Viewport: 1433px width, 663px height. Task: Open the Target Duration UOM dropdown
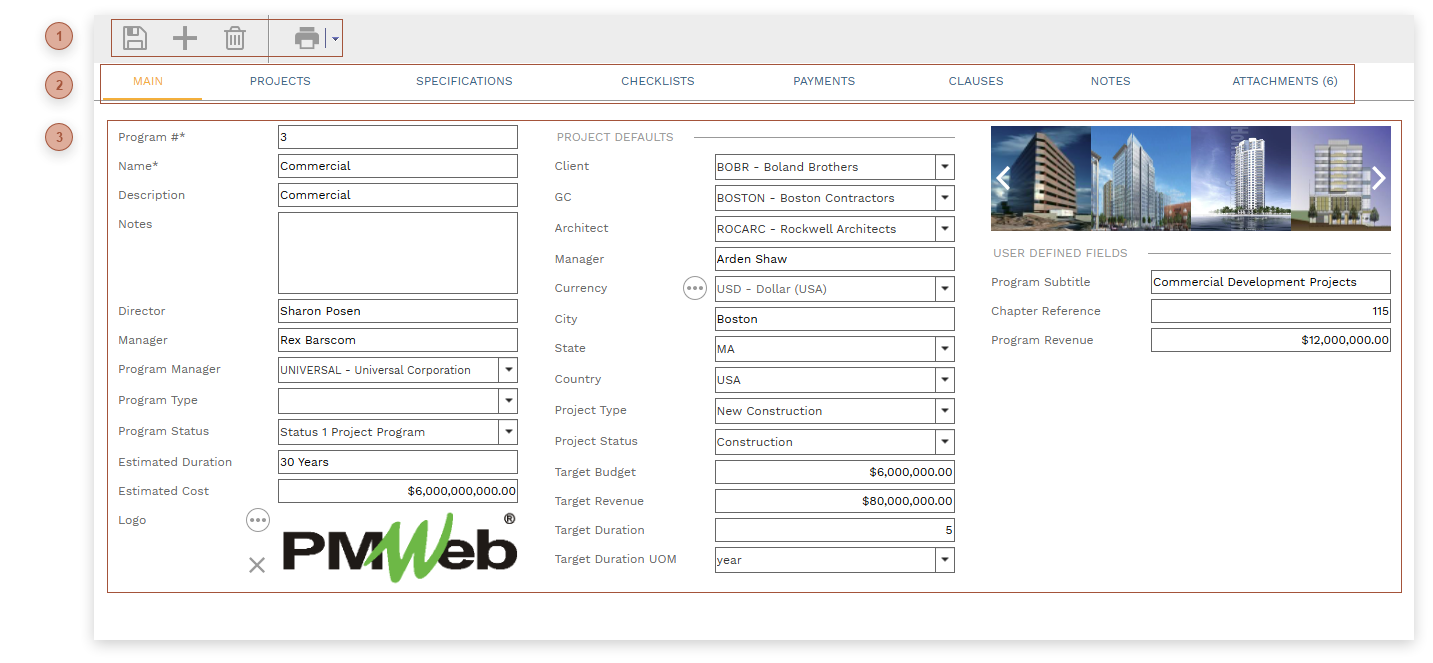[x=945, y=560]
